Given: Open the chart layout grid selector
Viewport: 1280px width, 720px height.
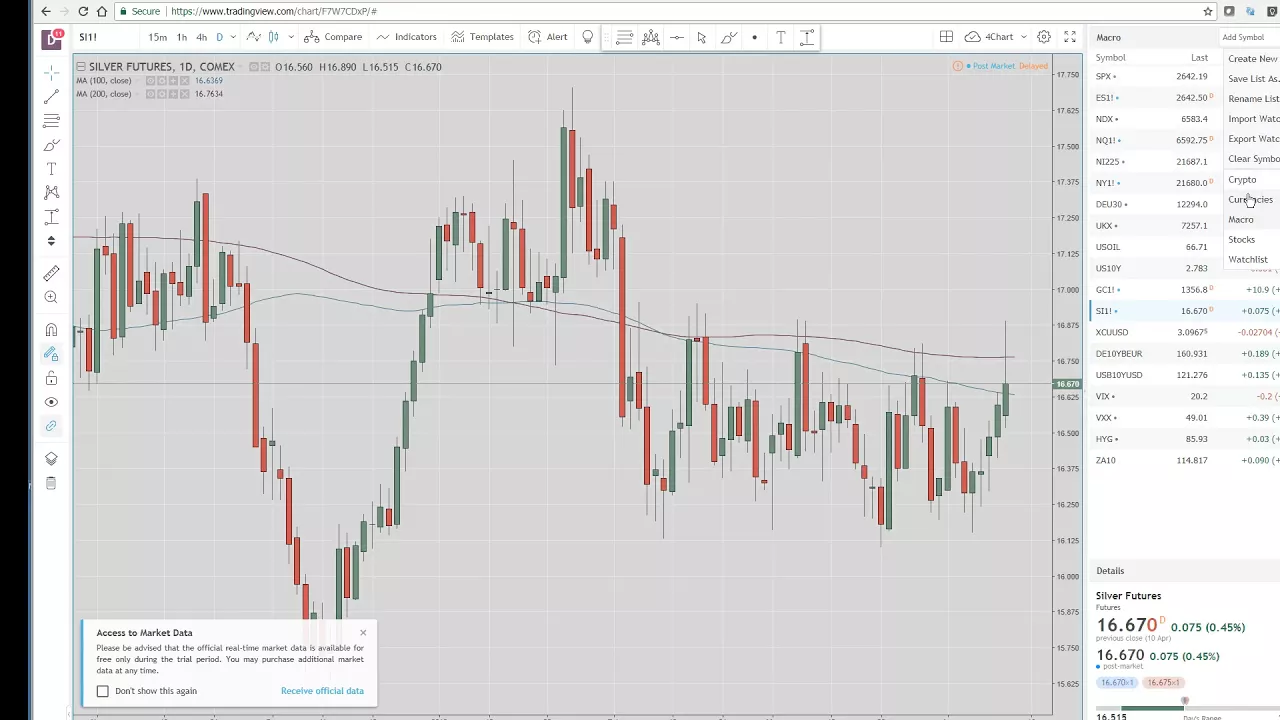Looking at the screenshot, I should click(x=946, y=37).
